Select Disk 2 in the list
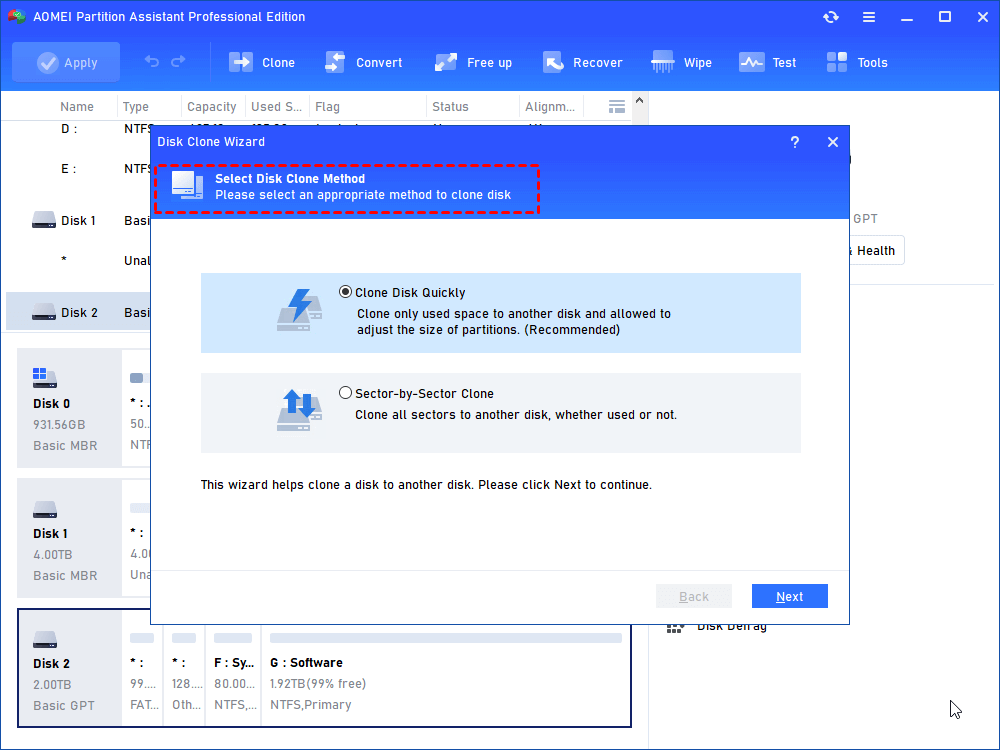 coord(78,312)
